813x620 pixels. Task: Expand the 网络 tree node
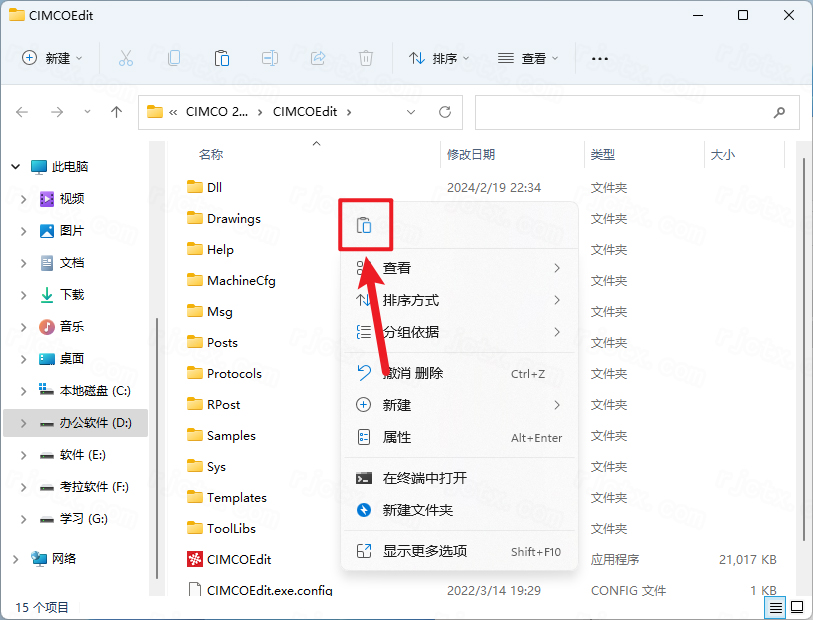16,559
